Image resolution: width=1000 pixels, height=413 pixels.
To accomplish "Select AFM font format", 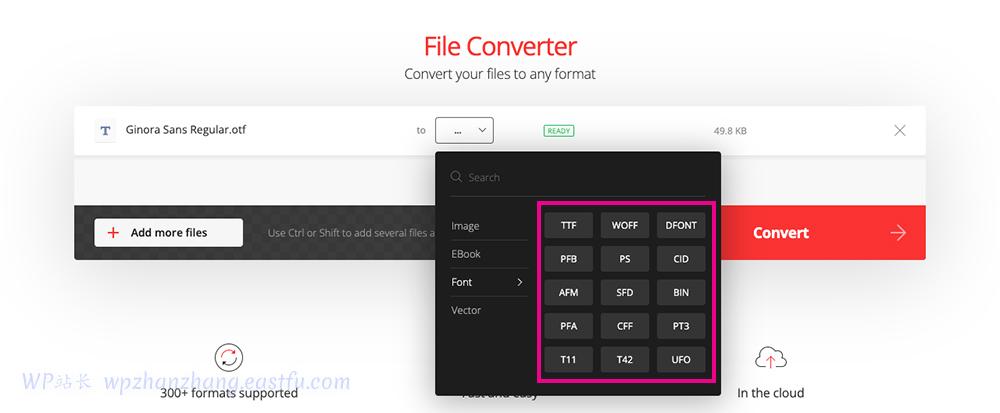I will [x=568, y=293].
